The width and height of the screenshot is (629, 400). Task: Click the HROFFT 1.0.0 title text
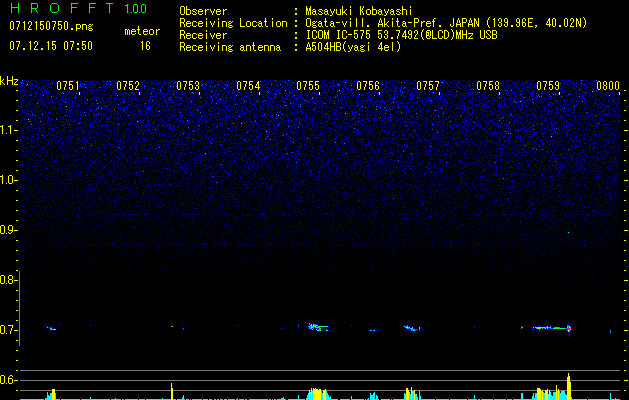pyautogui.click(x=78, y=8)
